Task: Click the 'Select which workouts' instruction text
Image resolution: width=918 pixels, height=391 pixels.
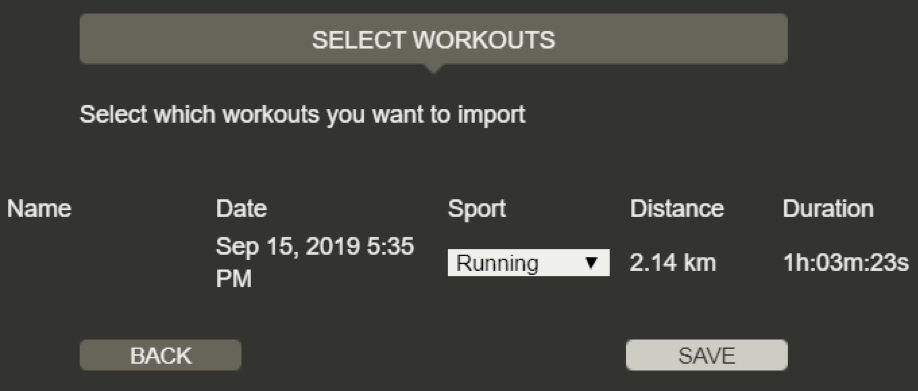Action: (303, 115)
